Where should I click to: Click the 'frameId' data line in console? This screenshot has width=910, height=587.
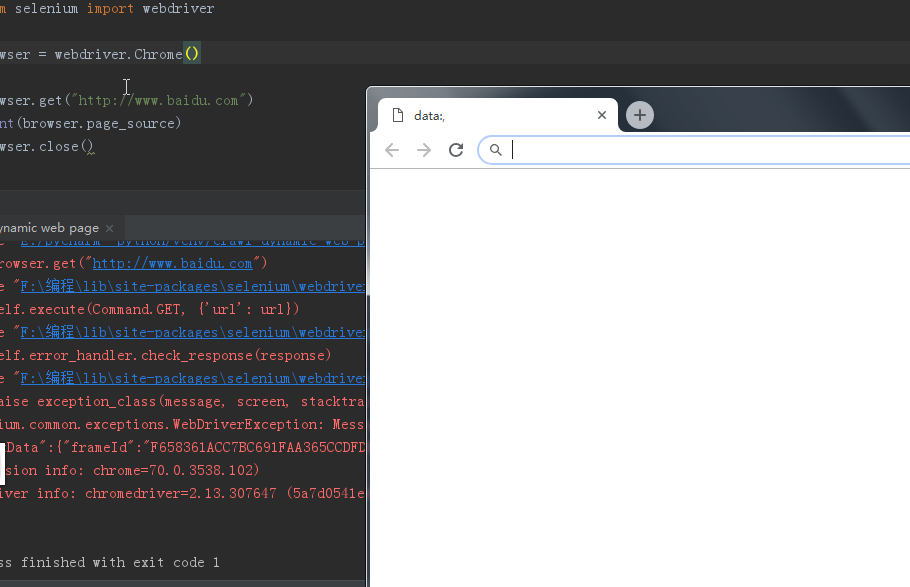tap(186, 448)
